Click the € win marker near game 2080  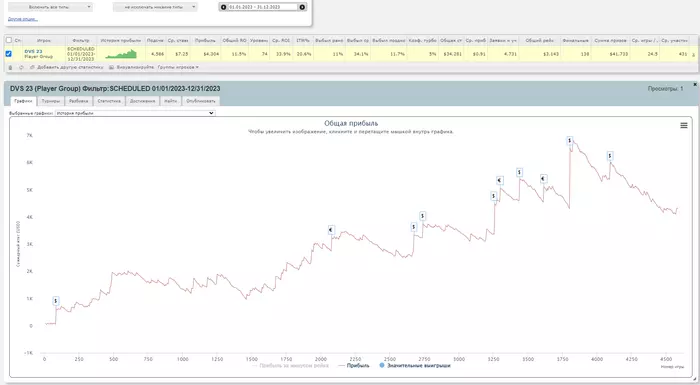tap(331, 230)
